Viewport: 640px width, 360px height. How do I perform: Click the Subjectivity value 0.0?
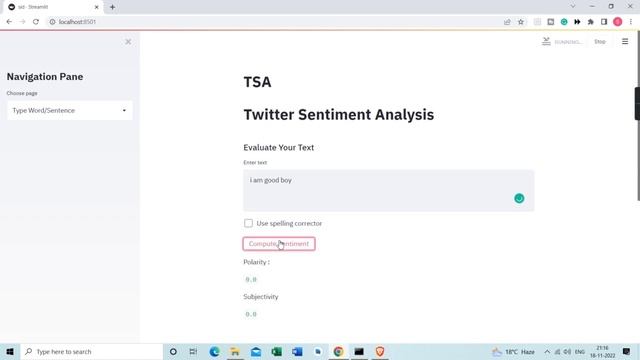coord(251,314)
